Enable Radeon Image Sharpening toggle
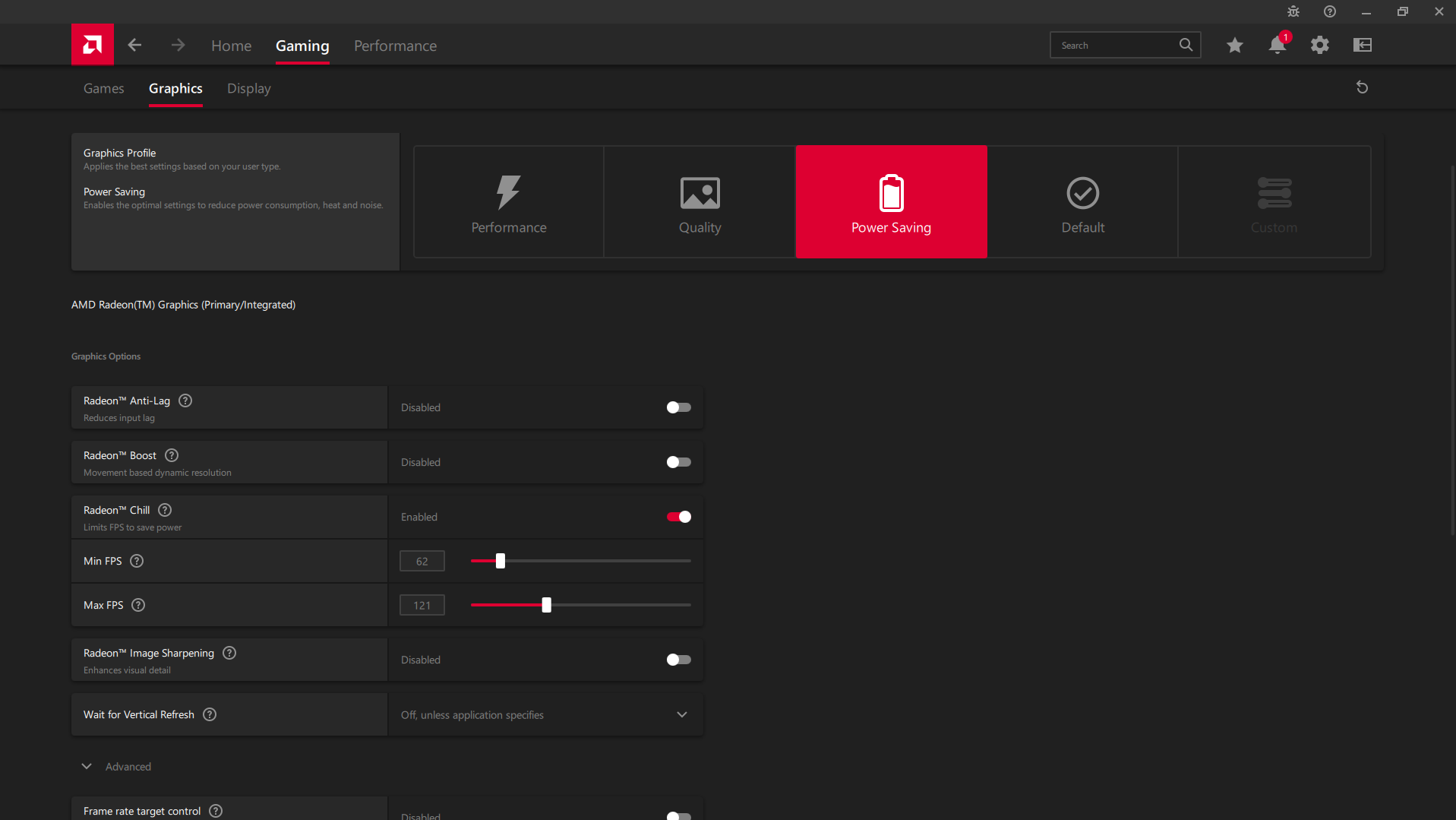This screenshot has width=1456, height=820. [x=678, y=660]
